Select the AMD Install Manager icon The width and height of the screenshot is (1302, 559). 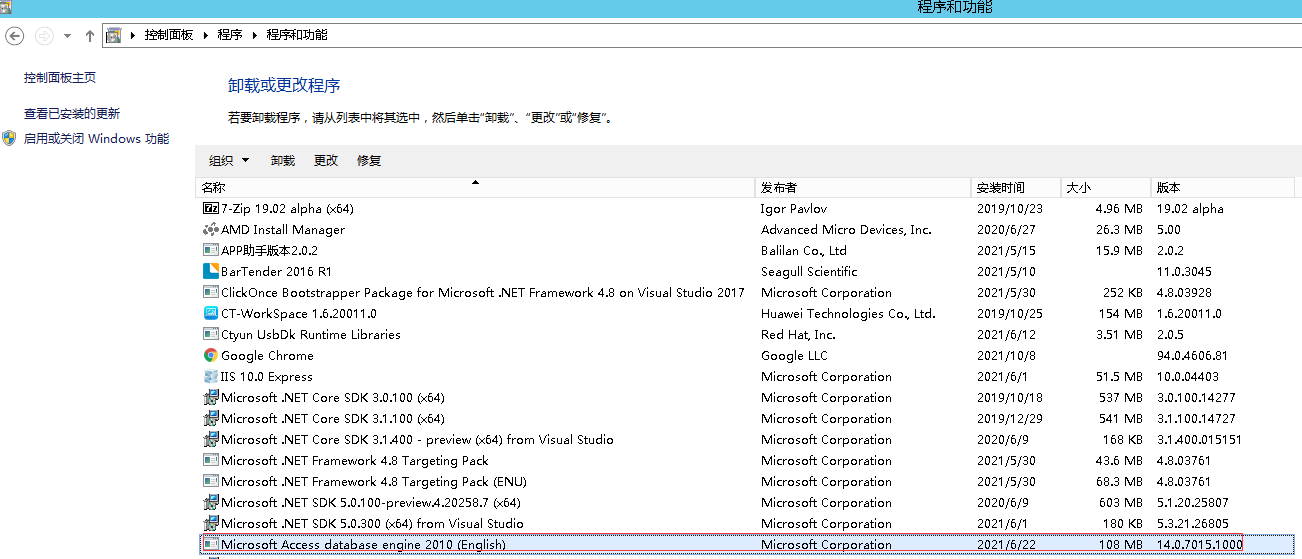tap(210, 230)
